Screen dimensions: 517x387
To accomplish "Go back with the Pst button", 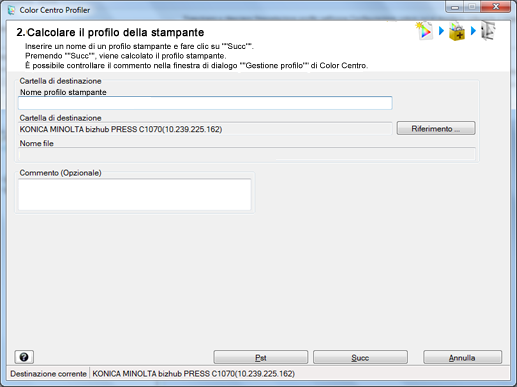I will [x=261, y=357].
